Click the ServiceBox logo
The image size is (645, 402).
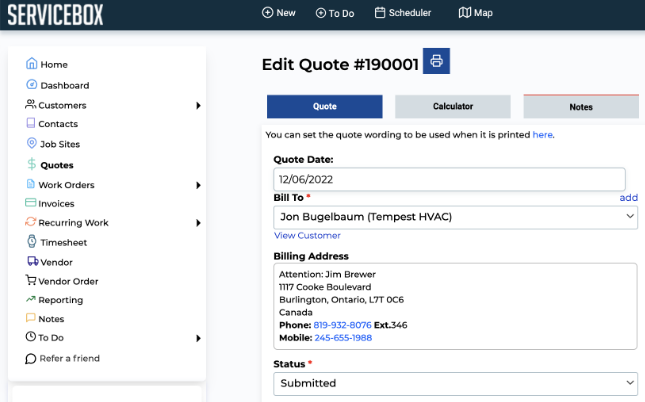pos(56,15)
